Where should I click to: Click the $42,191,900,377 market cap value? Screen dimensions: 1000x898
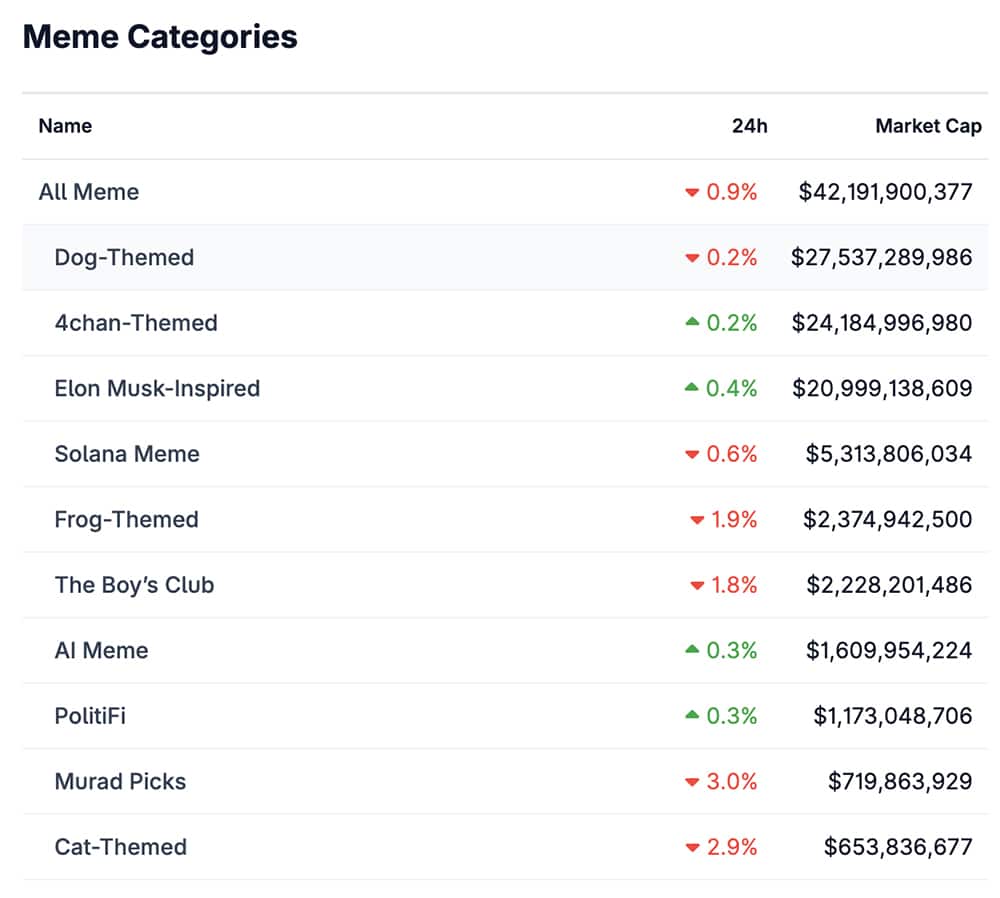885,192
